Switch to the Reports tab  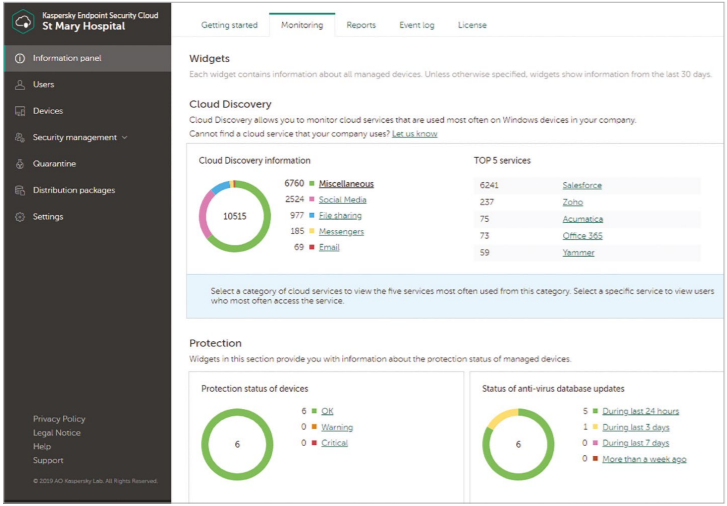pyautogui.click(x=361, y=25)
